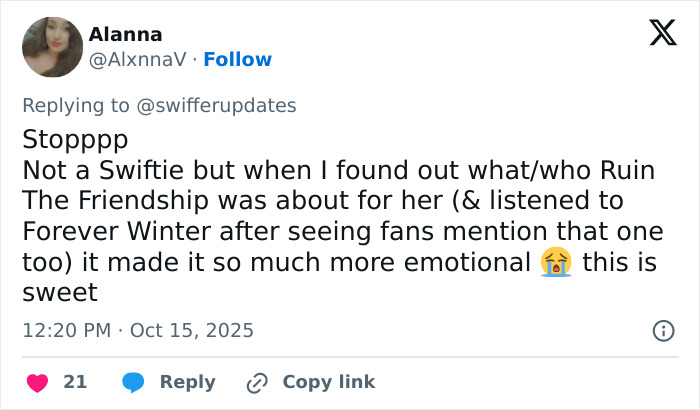Click the display name Alanna
Screen dimensions: 700x410
127,34
